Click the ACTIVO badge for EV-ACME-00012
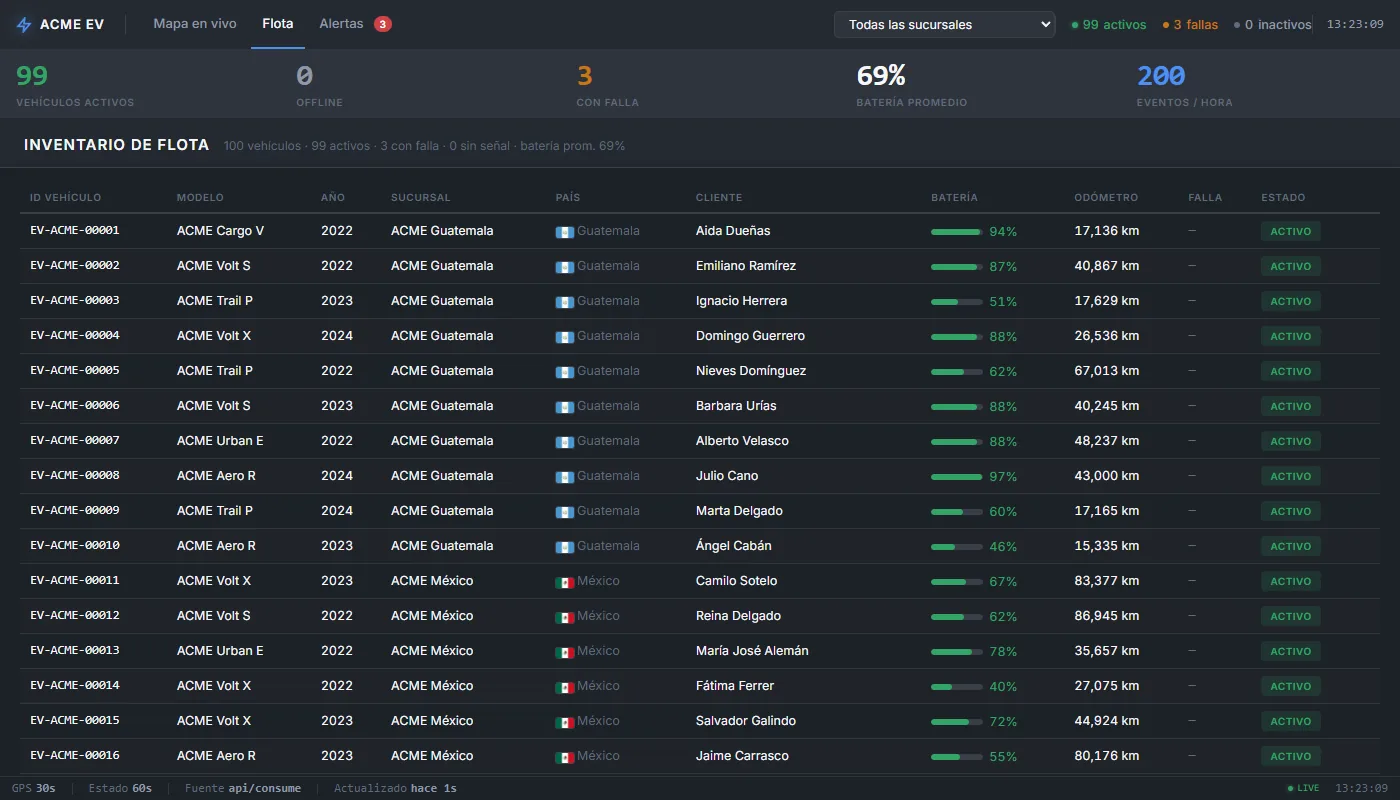Image resolution: width=1400 pixels, height=800 pixels. [x=1291, y=616]
